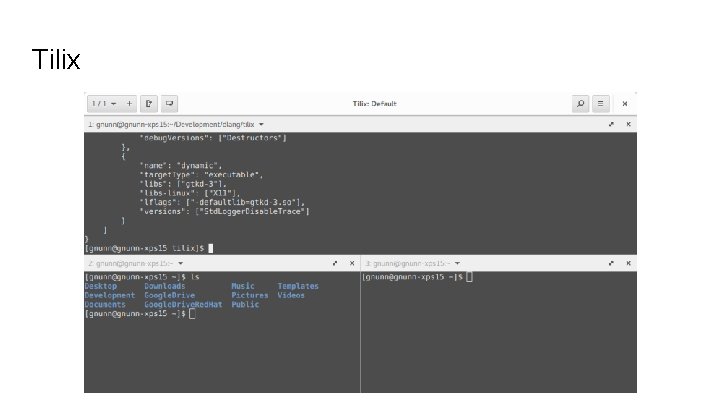This screenshot has height=405, width=720.
Task: Click the "targetType": "executable" line
Action: (201, 174)
